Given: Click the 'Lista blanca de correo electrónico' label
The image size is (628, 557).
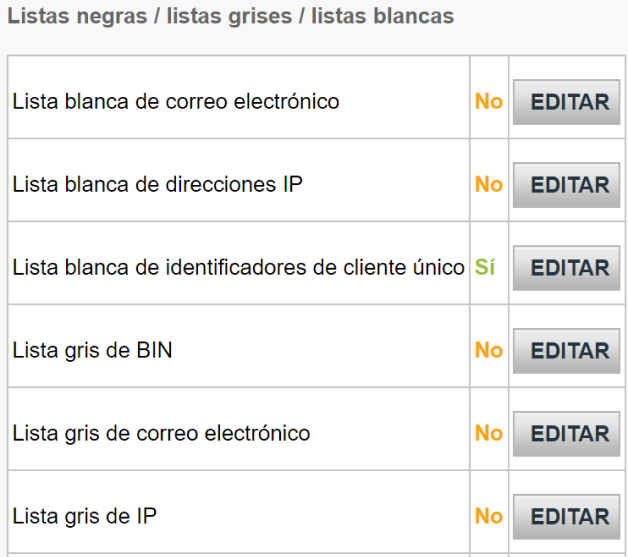Looking at the screenshot, I should (175, 102).
